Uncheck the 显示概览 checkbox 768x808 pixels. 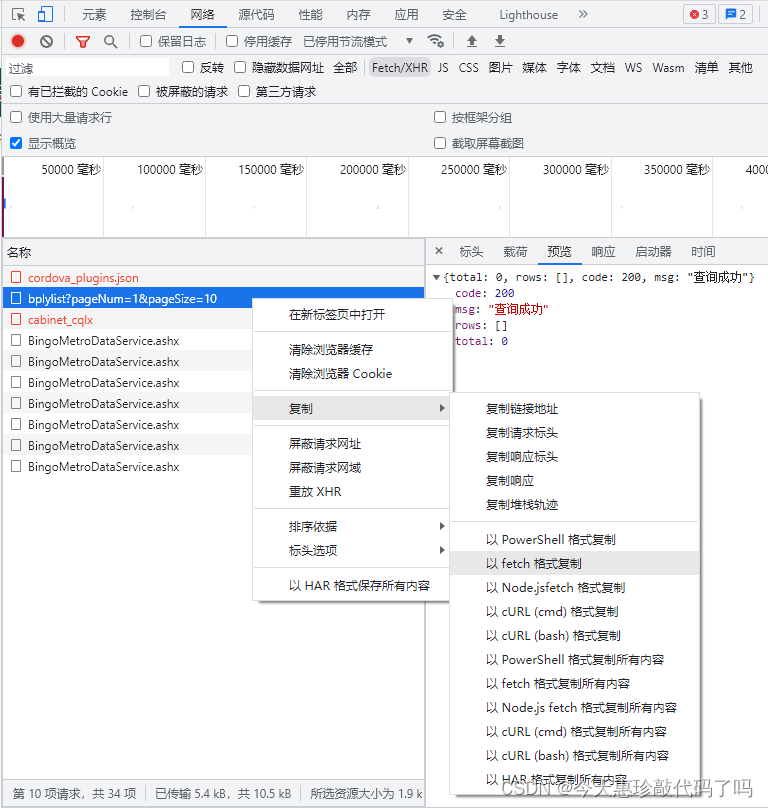tap(16, 143)
